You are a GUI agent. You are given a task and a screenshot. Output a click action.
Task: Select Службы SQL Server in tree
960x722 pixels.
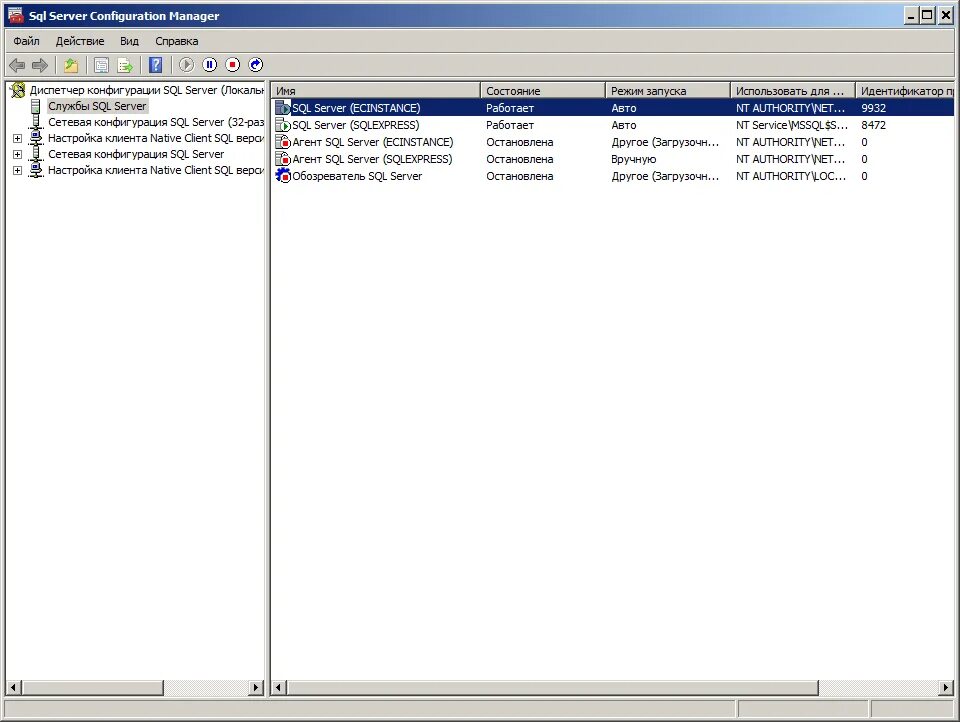pos(97,106)
